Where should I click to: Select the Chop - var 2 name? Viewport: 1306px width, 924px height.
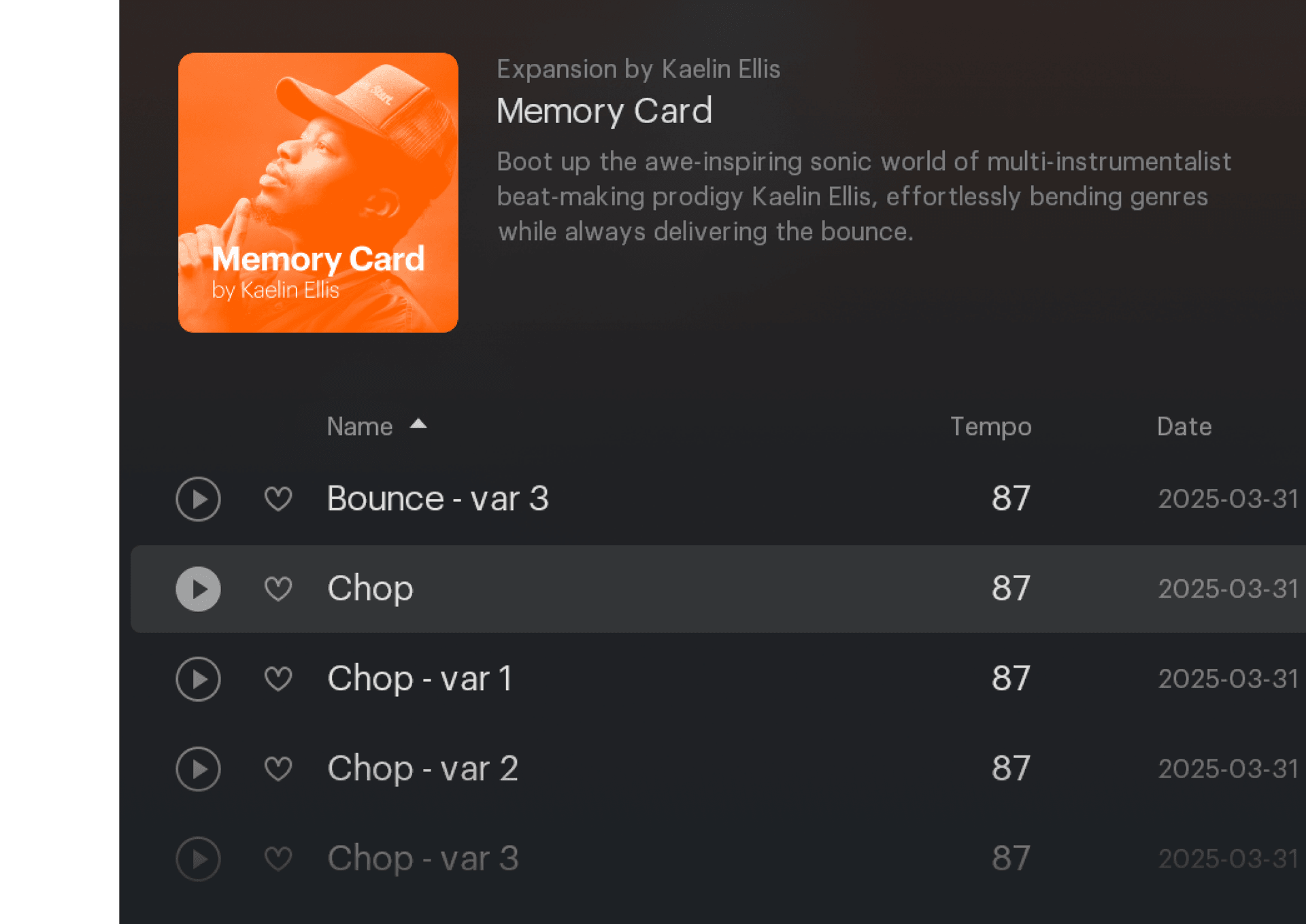pyautogui.click(x=422, y=769)
